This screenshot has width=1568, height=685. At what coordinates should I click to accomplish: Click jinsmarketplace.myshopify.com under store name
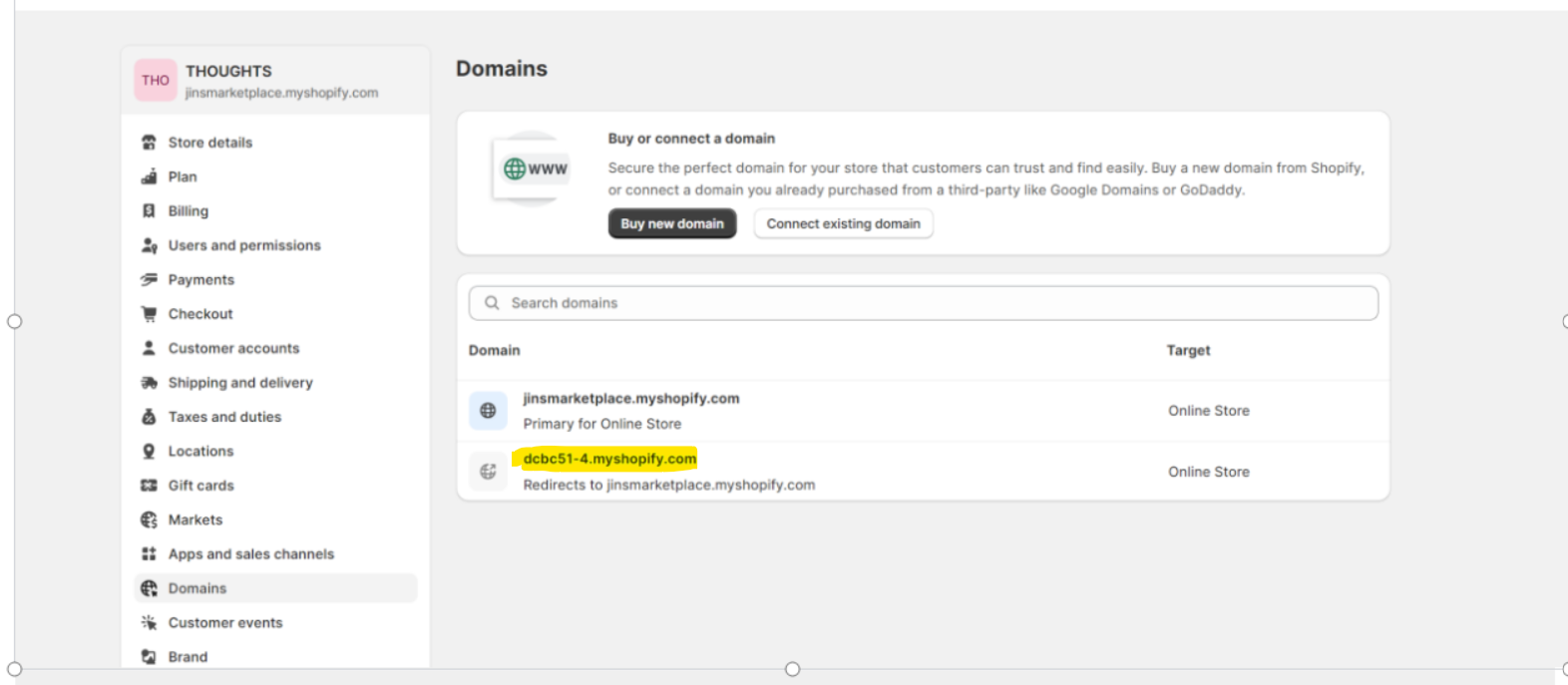tap(282, 93)
